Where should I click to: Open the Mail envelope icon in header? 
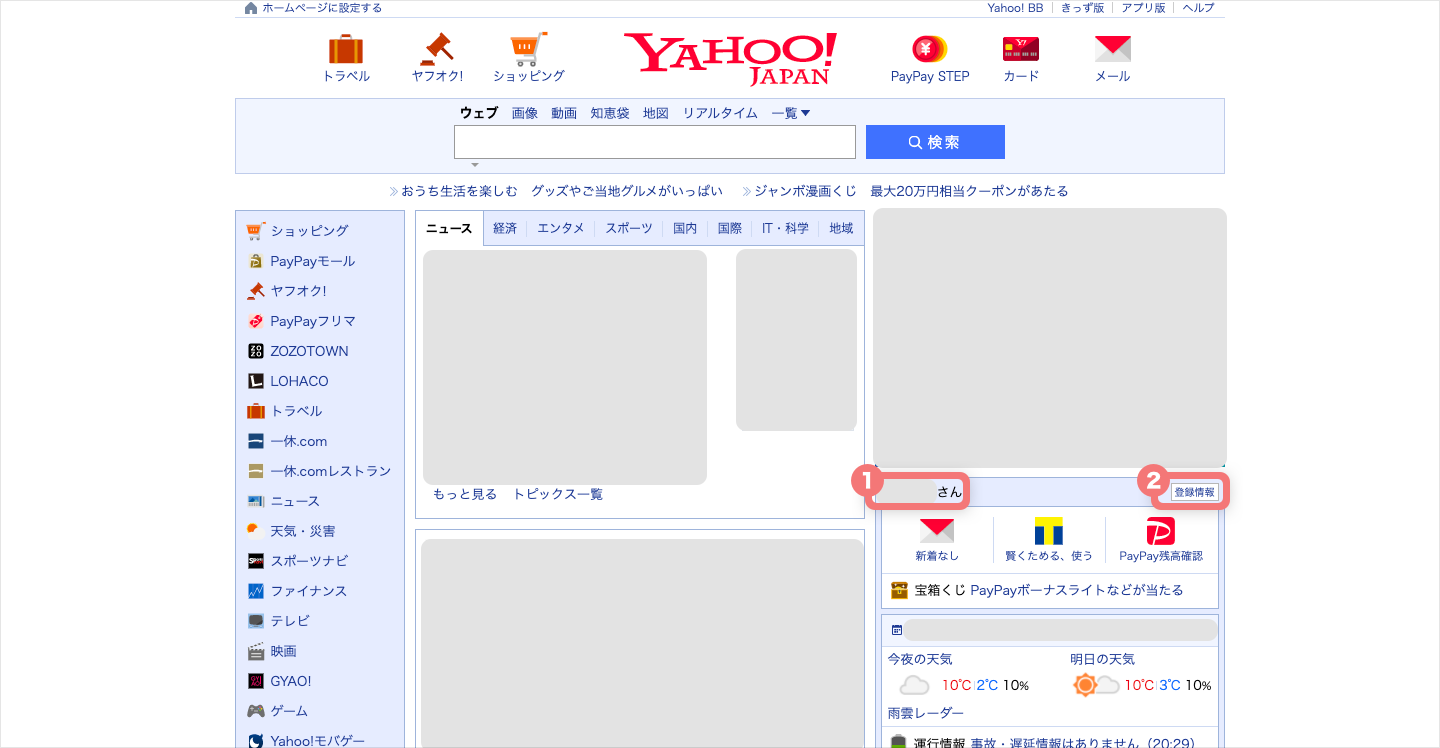point(1112,49)
